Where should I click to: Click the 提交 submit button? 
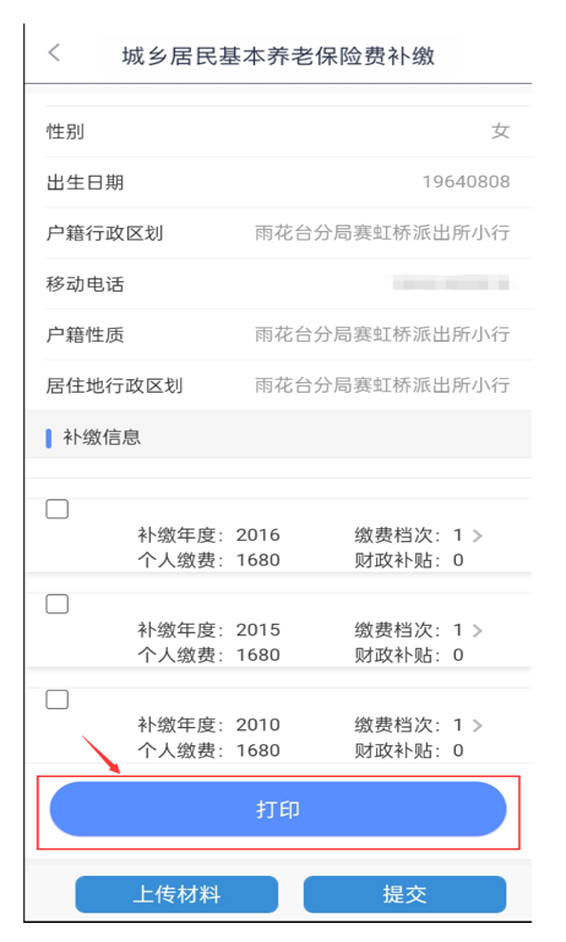point(405,895)
